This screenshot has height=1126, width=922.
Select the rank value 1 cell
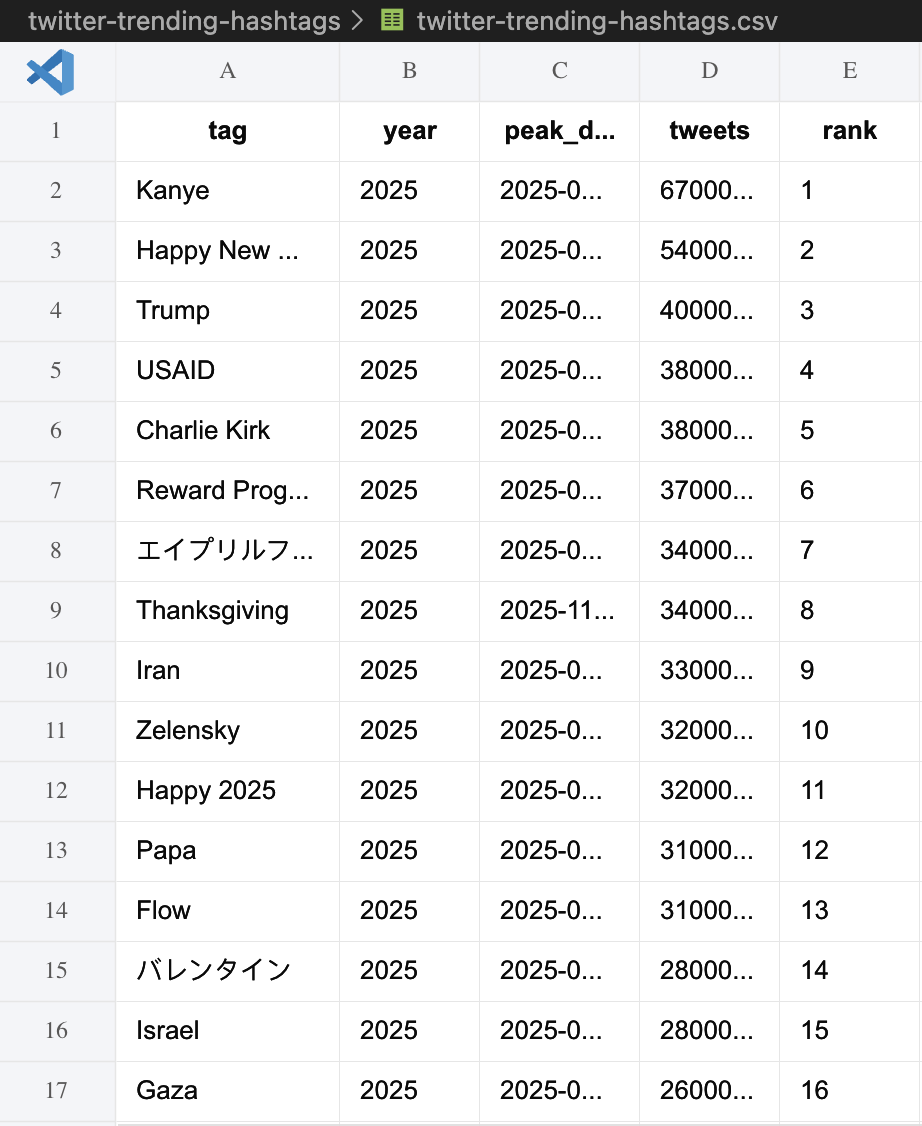tap(849, 191)
